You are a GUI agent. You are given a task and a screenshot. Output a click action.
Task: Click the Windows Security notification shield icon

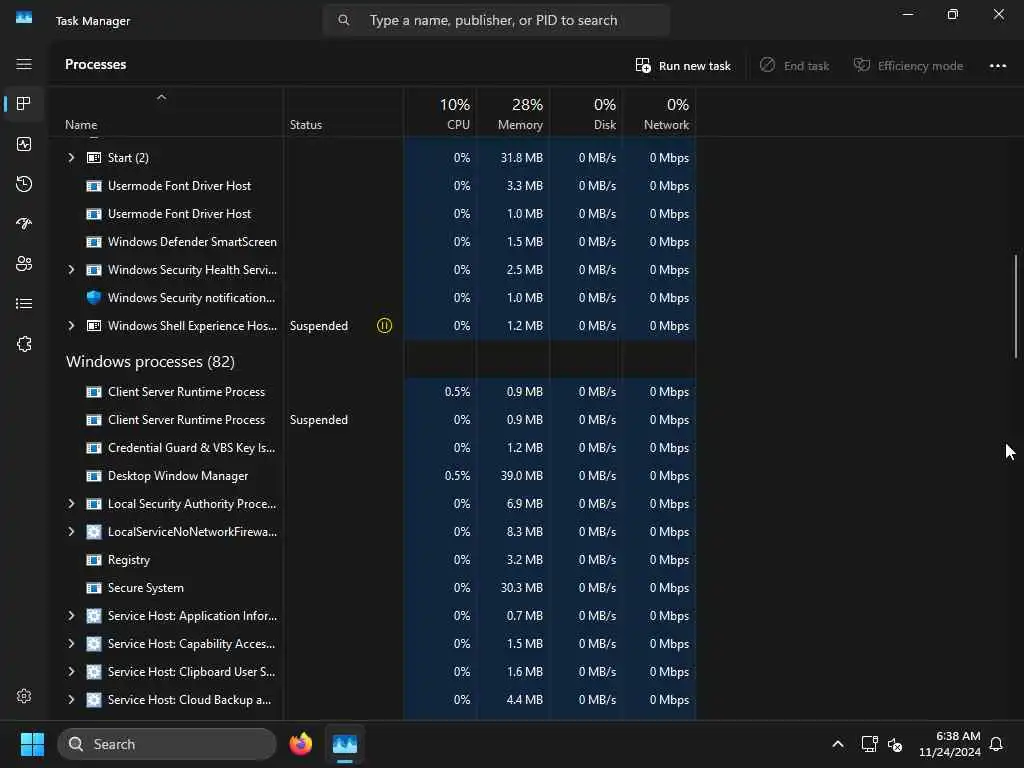(x=94, y=298)
